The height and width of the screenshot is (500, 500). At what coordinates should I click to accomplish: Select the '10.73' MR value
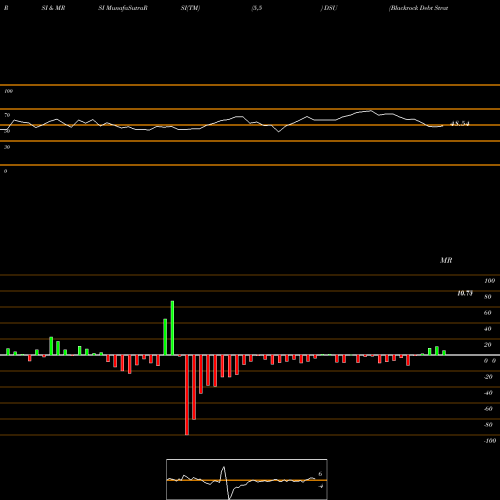465,293
